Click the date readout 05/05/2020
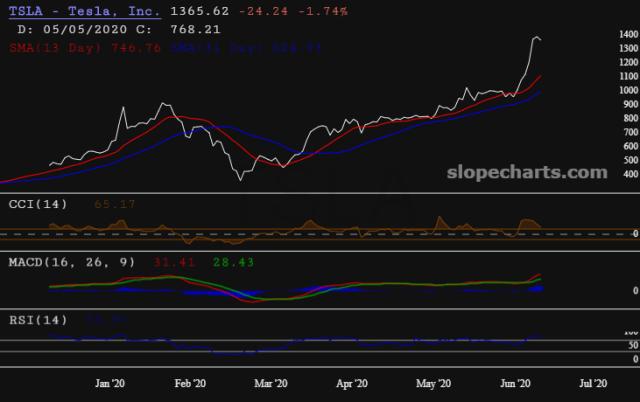This screenshot has width=640, height=402. point(85,29)
